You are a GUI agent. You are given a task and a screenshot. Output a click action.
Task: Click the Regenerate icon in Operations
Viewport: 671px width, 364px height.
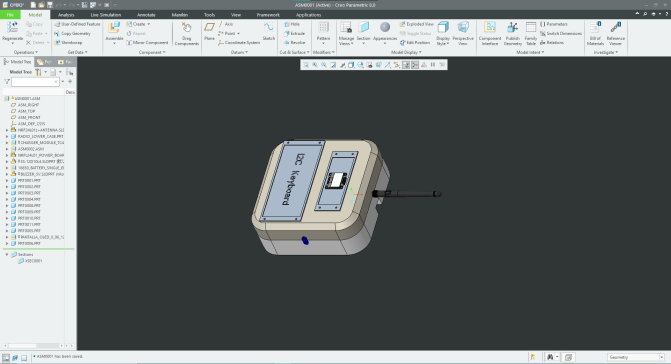tap(12, 27)
